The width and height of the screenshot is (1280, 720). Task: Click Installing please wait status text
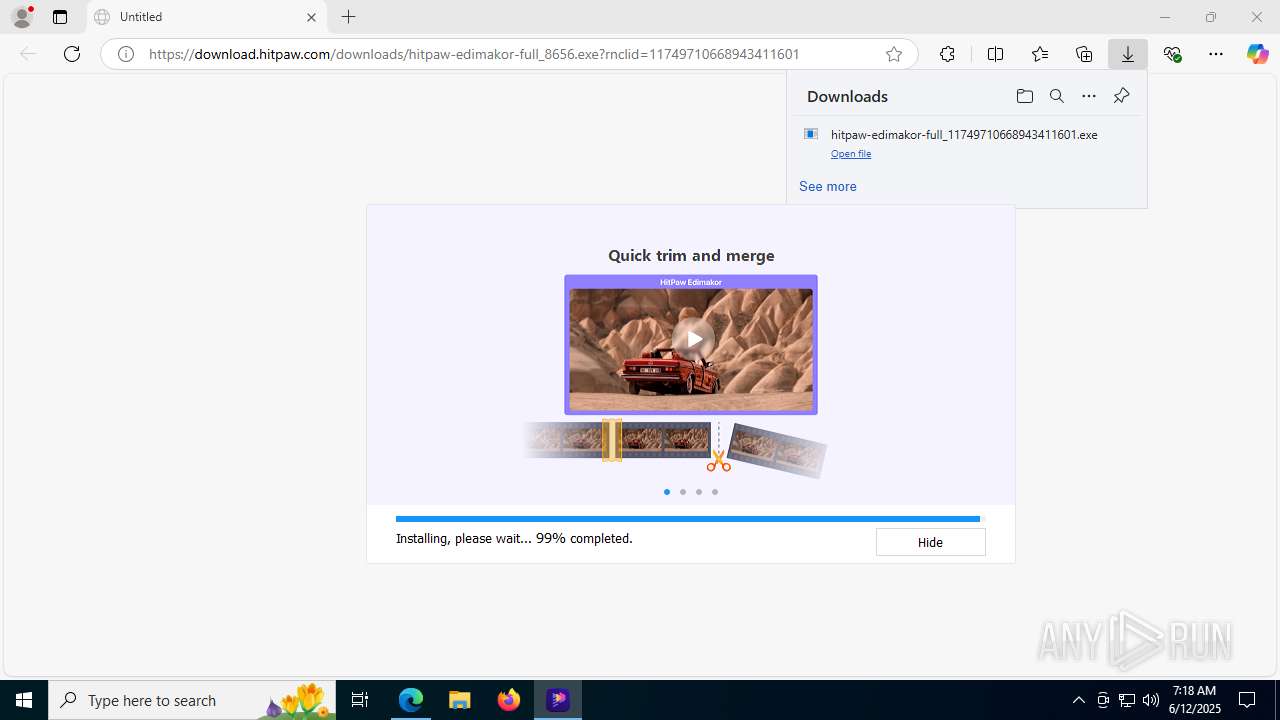point(514,538)
